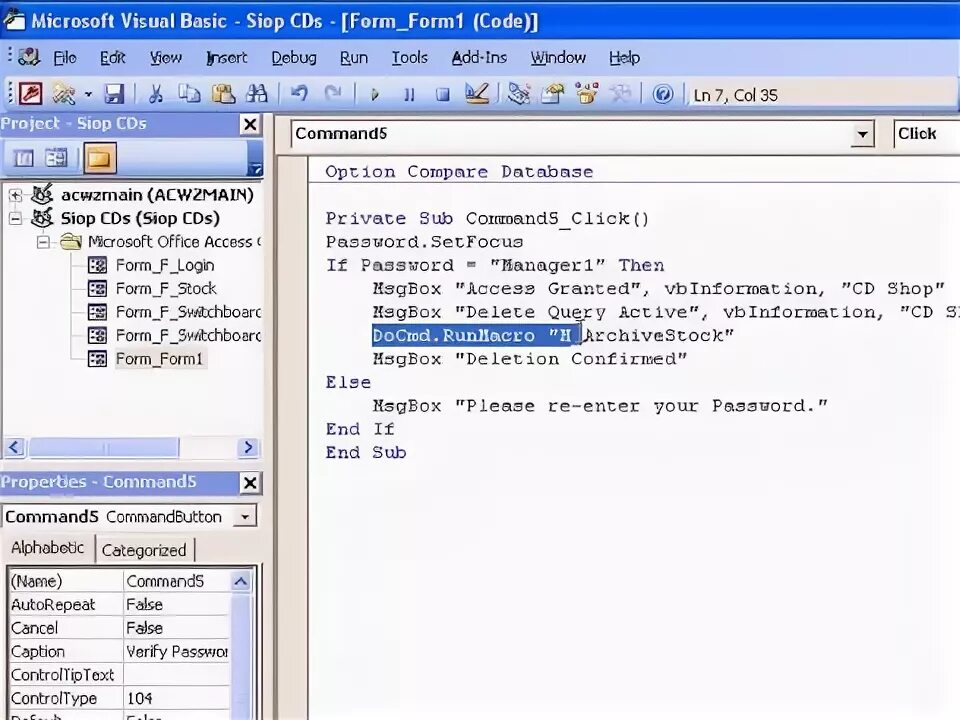Open the Add-Ins menu
Image resolution: width=960 pixels, height=720 pixels.
[x=479, y=58]
